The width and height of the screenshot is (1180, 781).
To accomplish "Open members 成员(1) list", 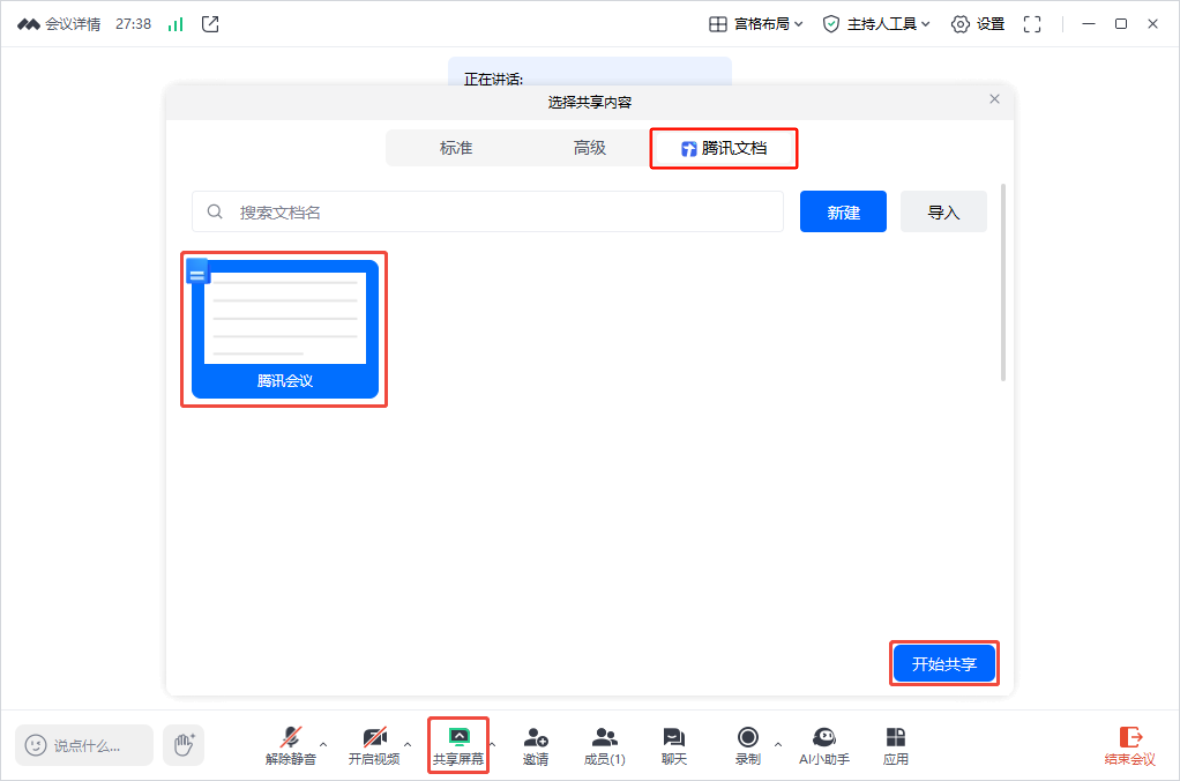I will [604, 746].
